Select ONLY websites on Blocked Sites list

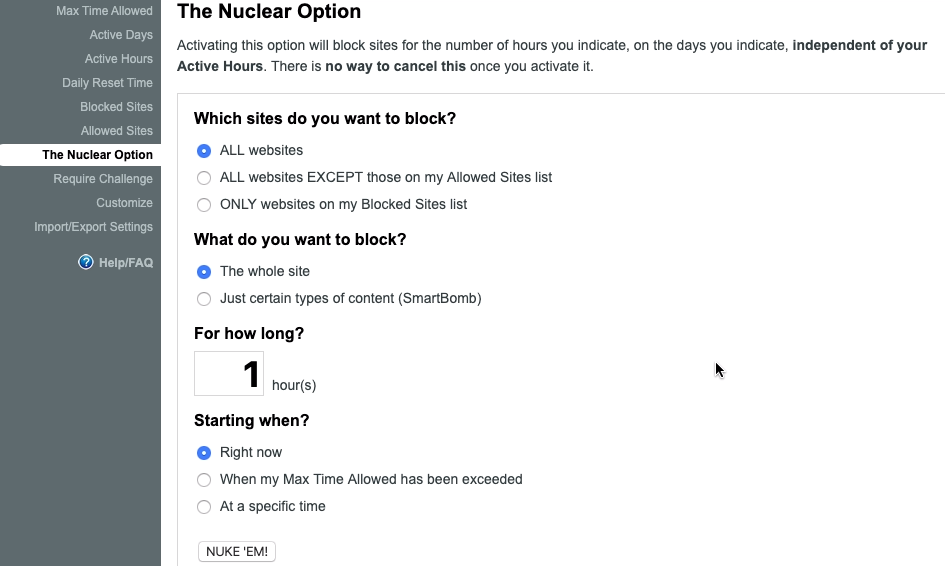[x=204, y=205]
